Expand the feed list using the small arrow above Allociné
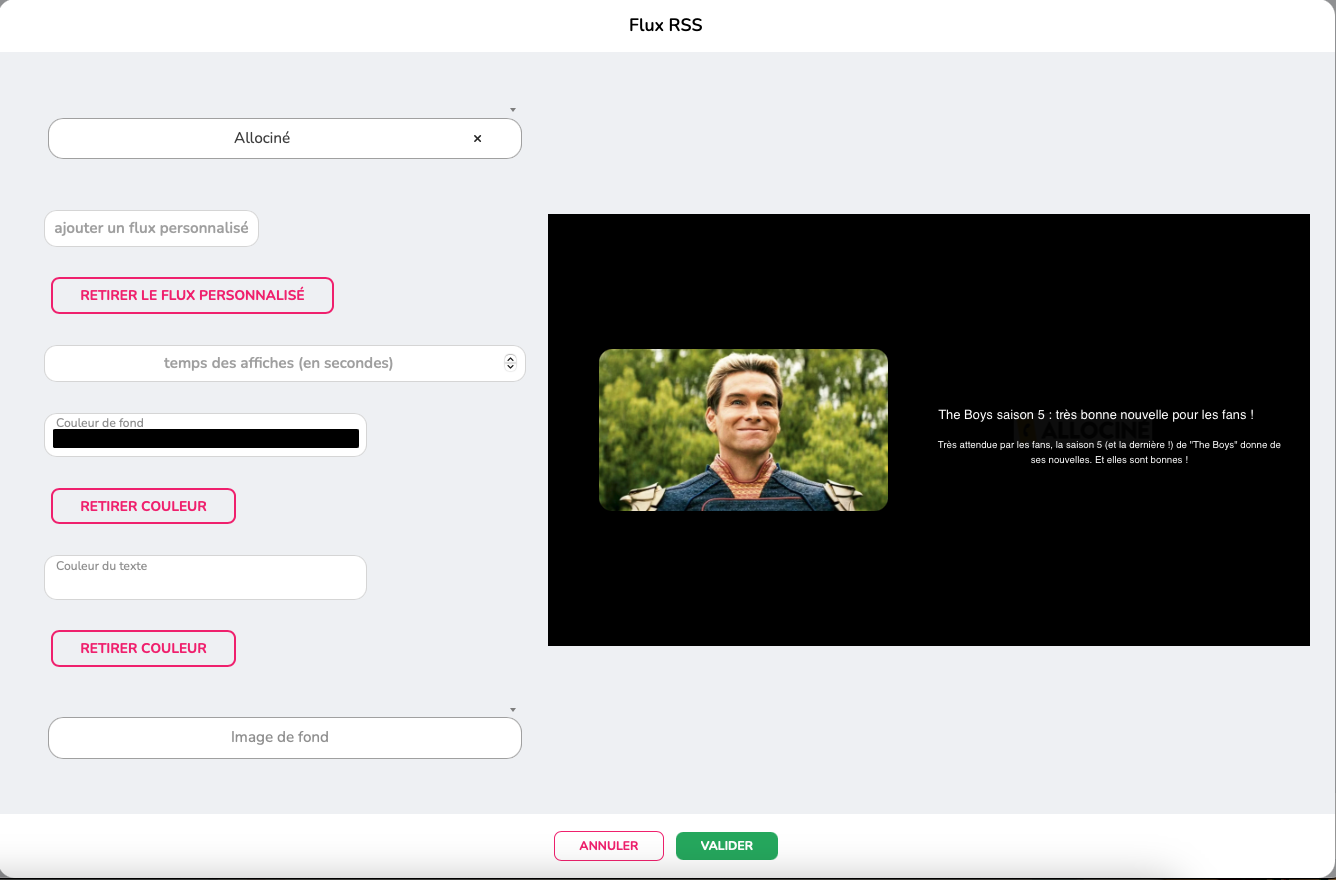Image resolution: width=1336 pixels, height=880 pixels. click(513, 109)
